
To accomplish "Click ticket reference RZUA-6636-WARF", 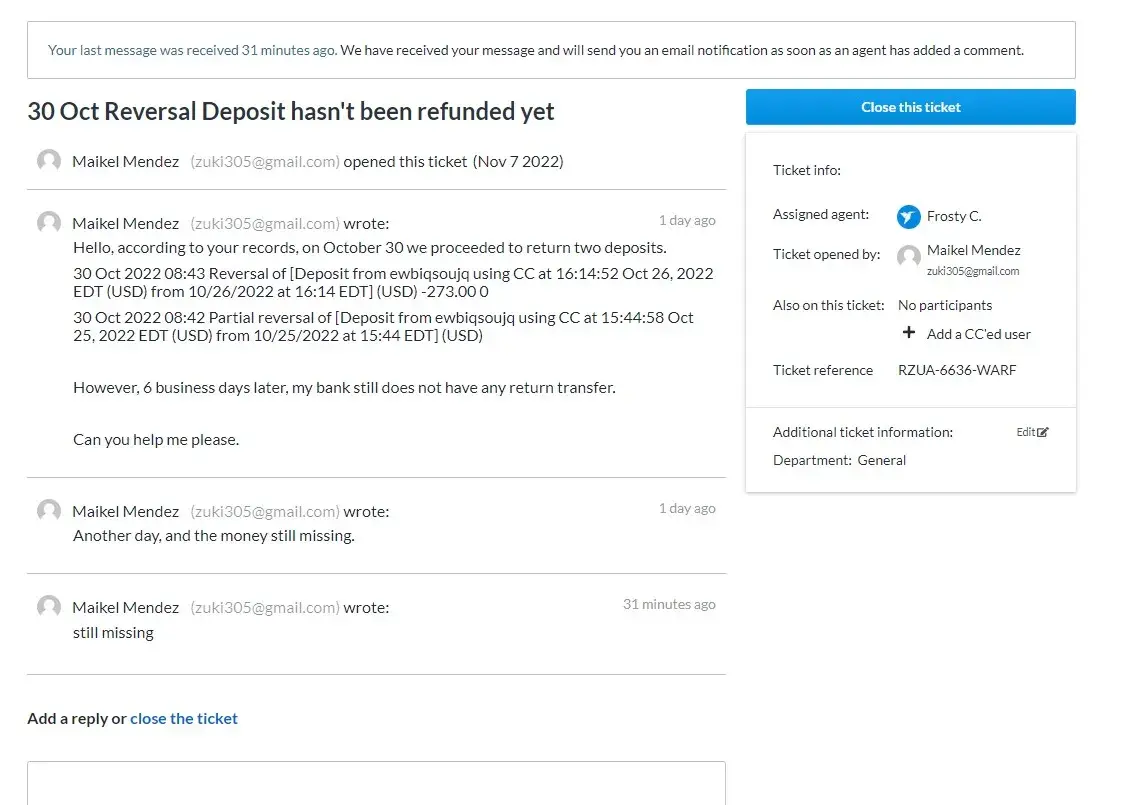I will click(x=957, y=370).
